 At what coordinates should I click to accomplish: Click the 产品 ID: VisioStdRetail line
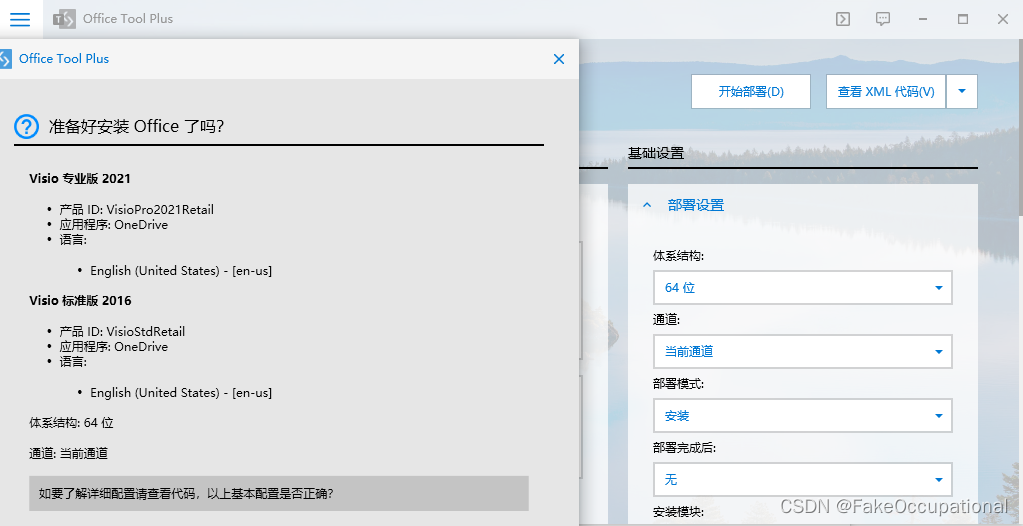click(122, 332)
